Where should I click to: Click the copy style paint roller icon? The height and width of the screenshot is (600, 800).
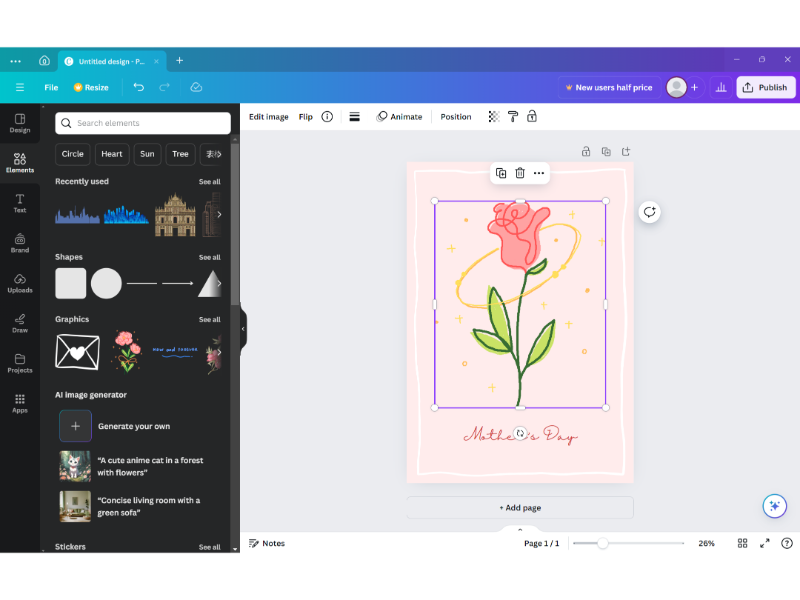pyautogui.click(x=513, y=117)
